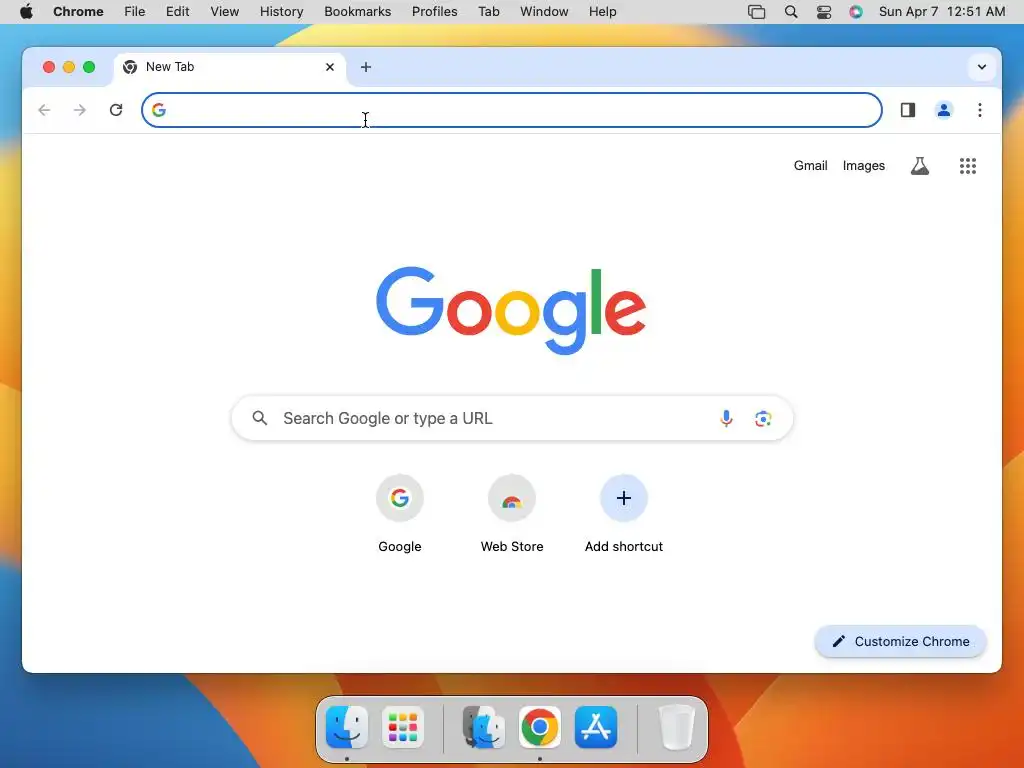This screenshot has height=768, width=1024.
Task: Click Siri icon in menu bar
Action: pyautogui.click(x=856, y=12)
